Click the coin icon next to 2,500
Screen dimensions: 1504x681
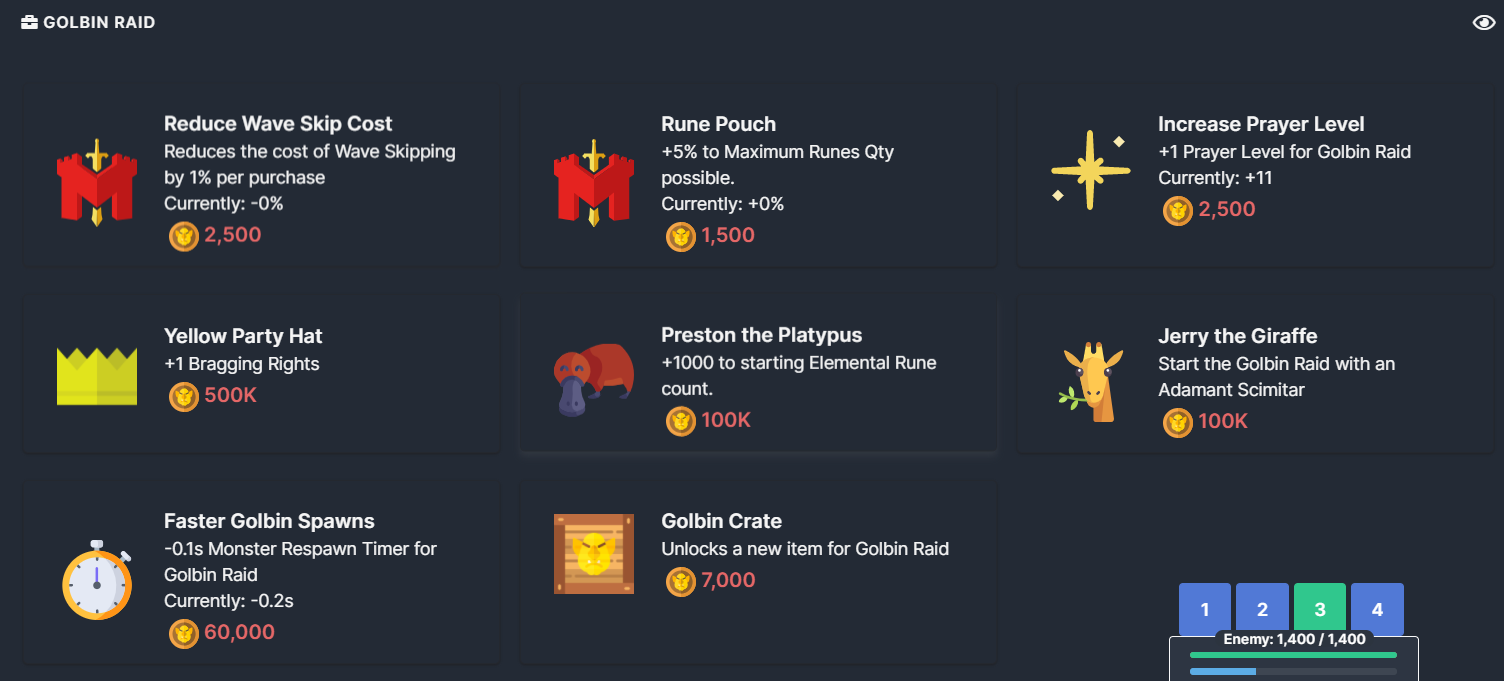(x=182, y=237)
